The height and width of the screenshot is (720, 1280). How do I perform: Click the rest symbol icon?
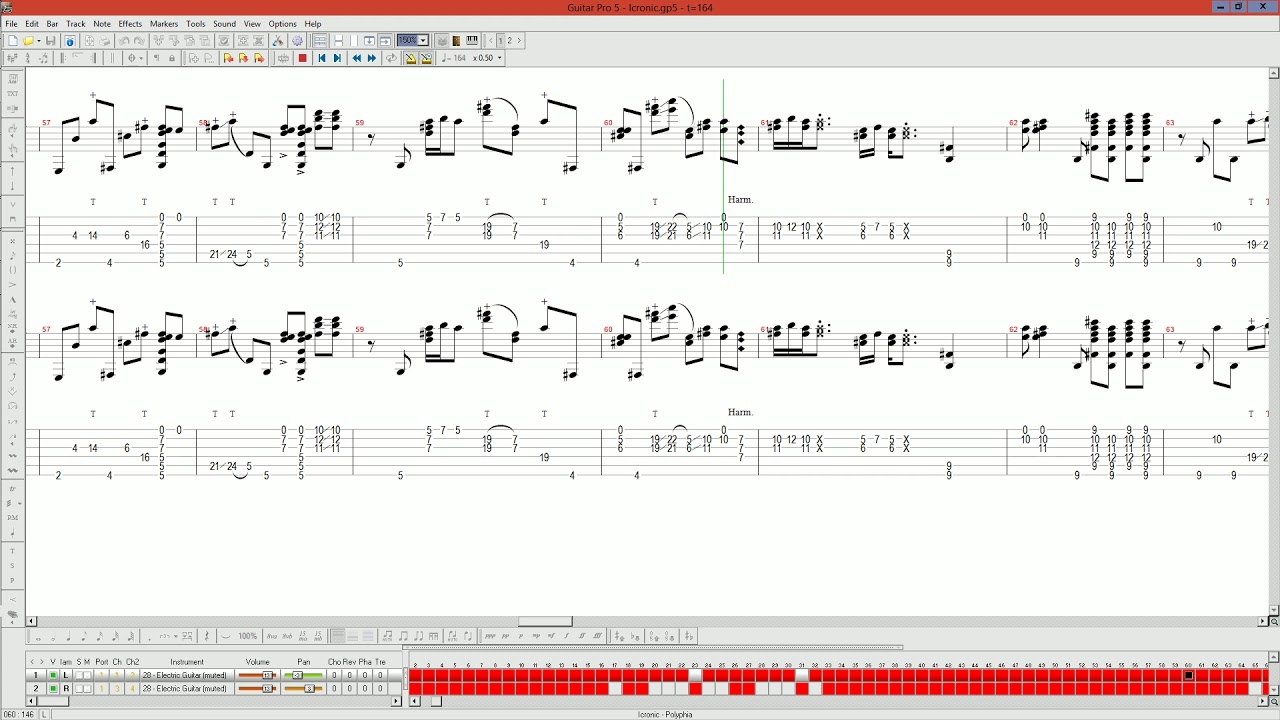pyautogui.click(x=207, y=636)
